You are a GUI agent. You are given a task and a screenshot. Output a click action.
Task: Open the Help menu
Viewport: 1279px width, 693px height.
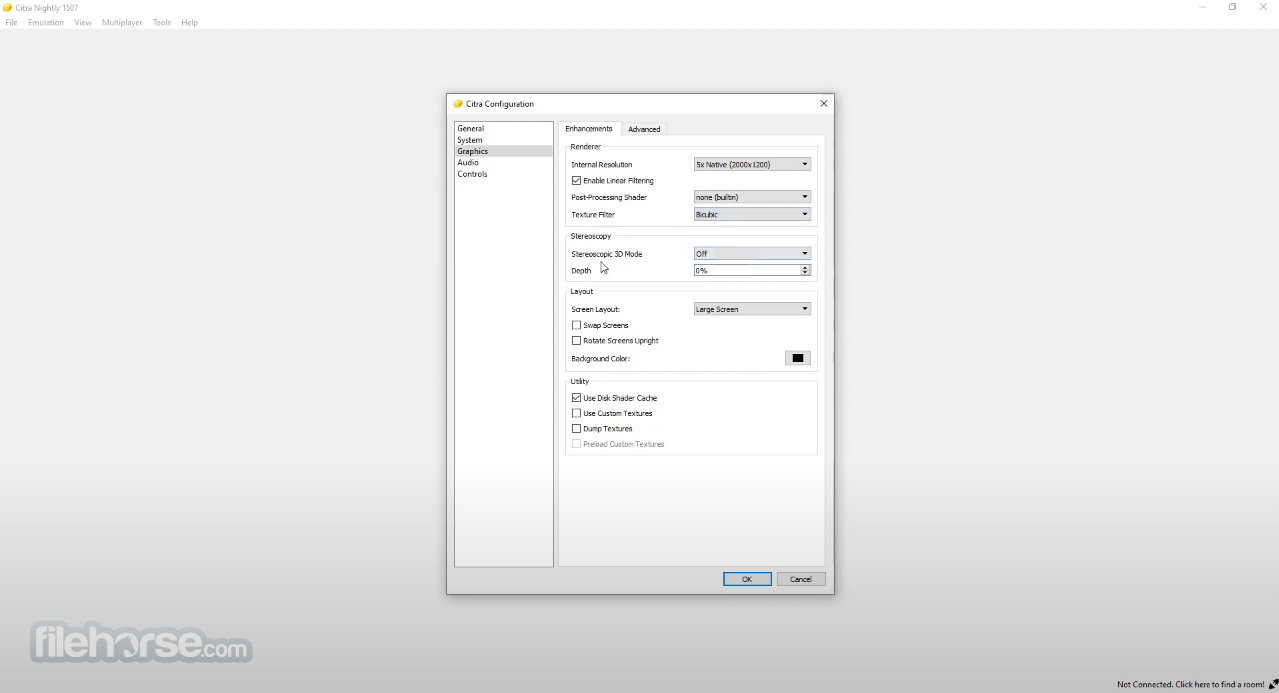click(x=189, y=22)
